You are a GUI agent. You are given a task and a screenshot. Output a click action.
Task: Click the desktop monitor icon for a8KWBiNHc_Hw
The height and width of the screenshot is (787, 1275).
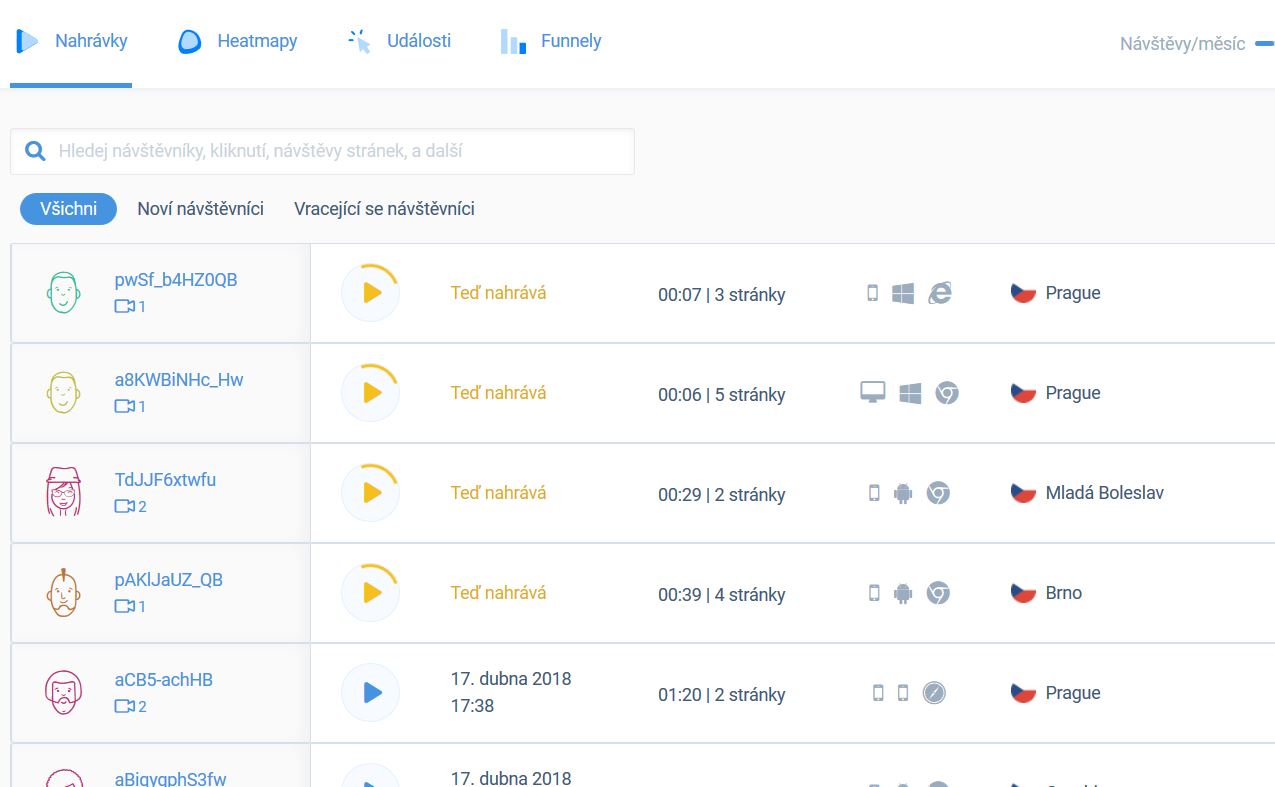(x=873, y=393)
